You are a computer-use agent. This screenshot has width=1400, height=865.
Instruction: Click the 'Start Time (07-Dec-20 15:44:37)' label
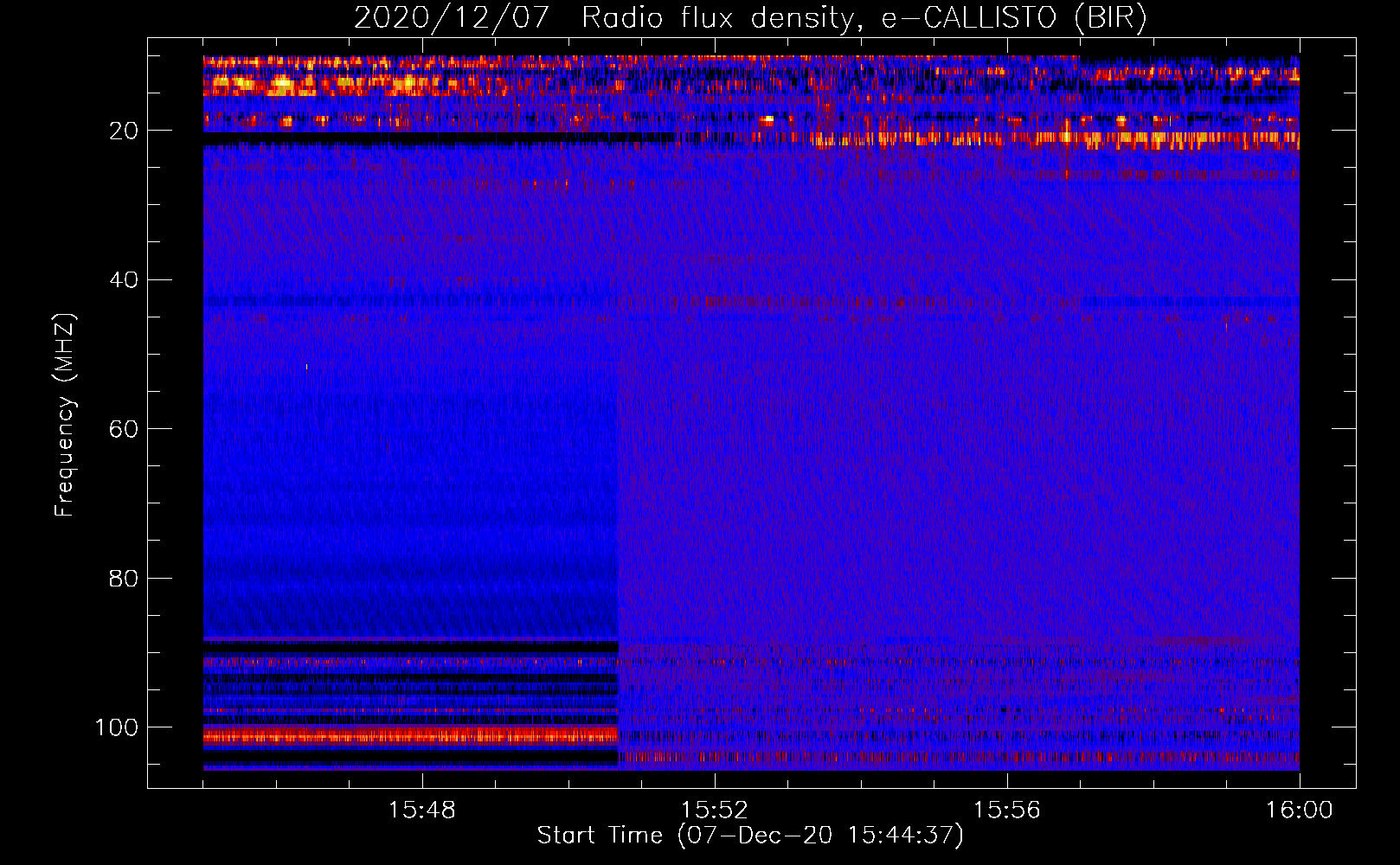coord(750,836)
